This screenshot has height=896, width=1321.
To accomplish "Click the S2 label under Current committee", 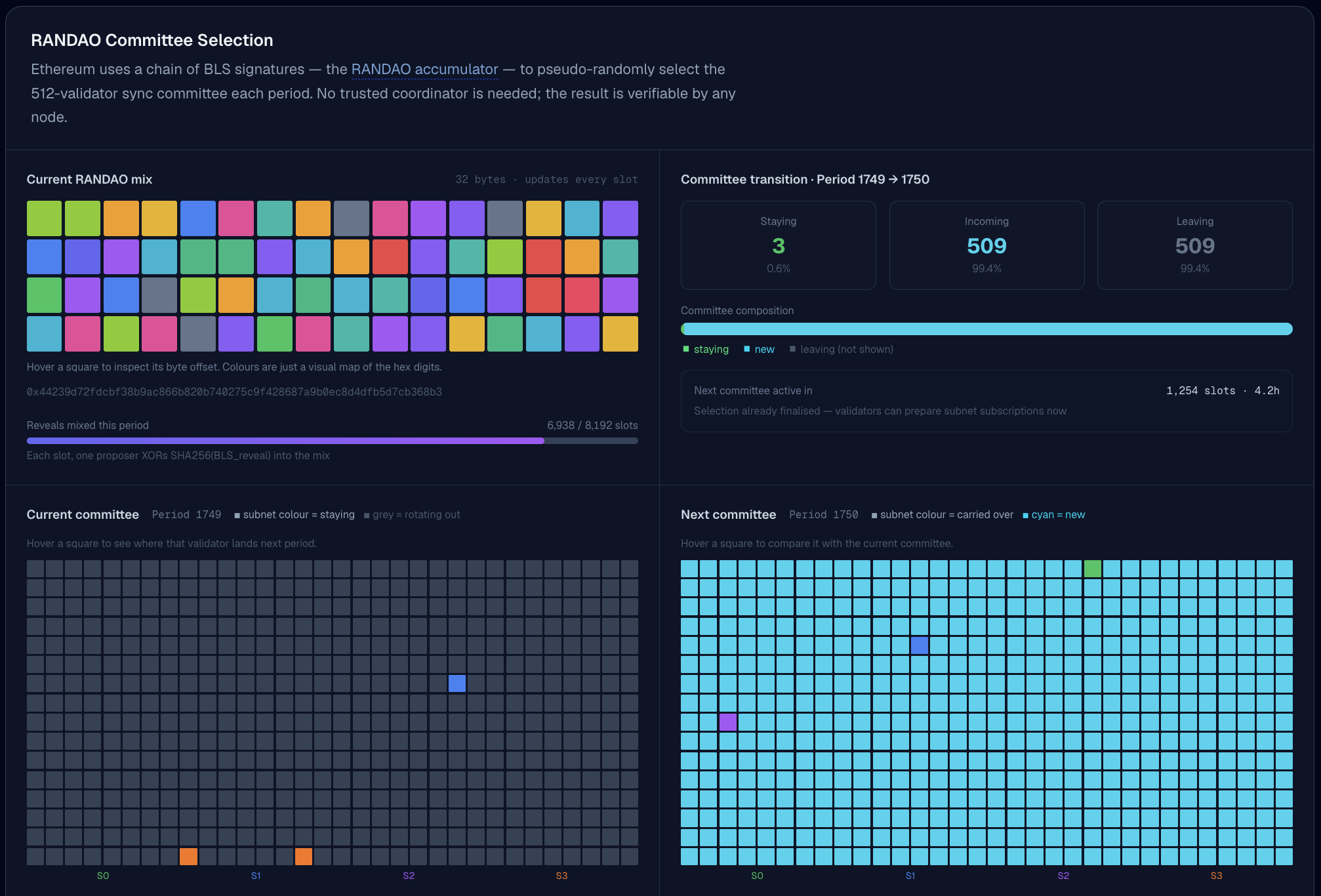I will (x=409, y=876).
